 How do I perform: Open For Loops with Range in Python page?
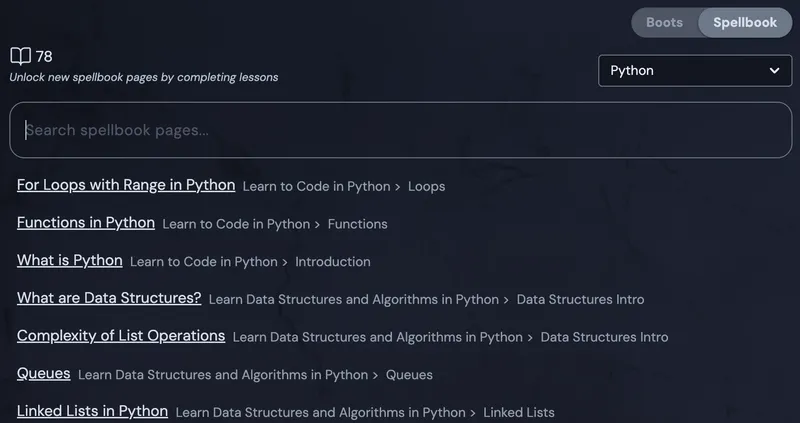(x=126, y=185)
